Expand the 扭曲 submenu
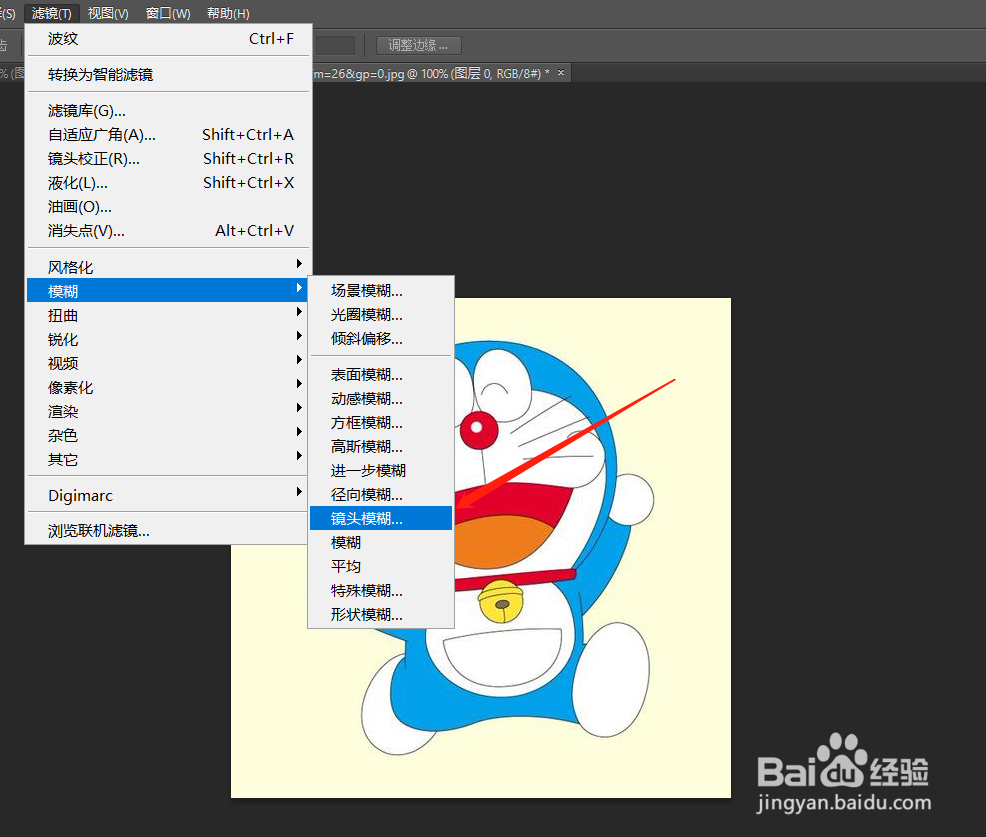The image size is (986, 837). (168, 315)
